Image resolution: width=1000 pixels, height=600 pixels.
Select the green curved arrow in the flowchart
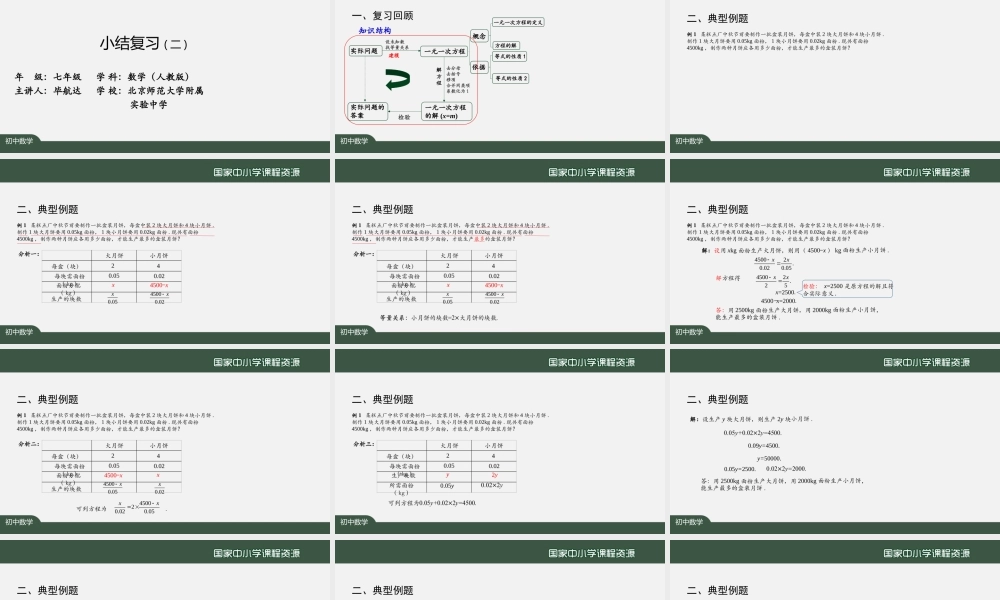pos(396,78)
